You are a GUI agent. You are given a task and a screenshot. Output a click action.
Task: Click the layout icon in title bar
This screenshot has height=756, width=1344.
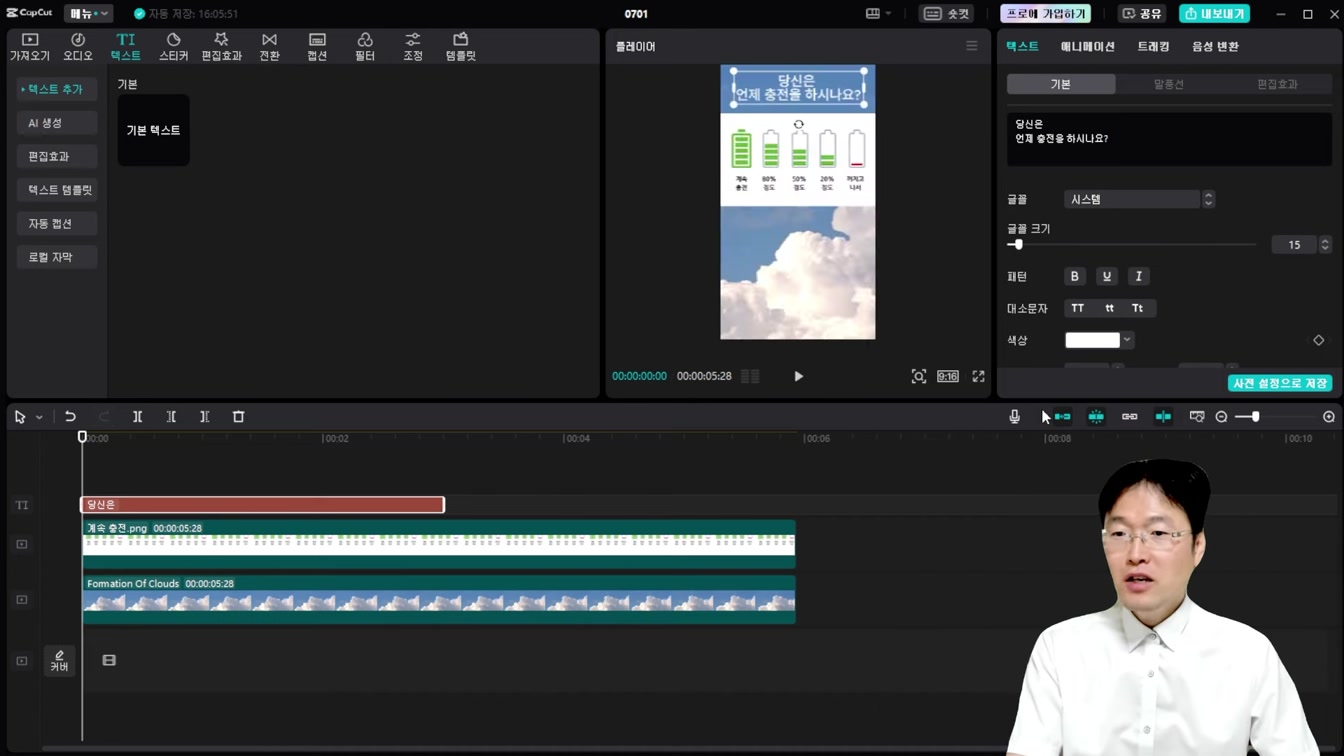873,14
